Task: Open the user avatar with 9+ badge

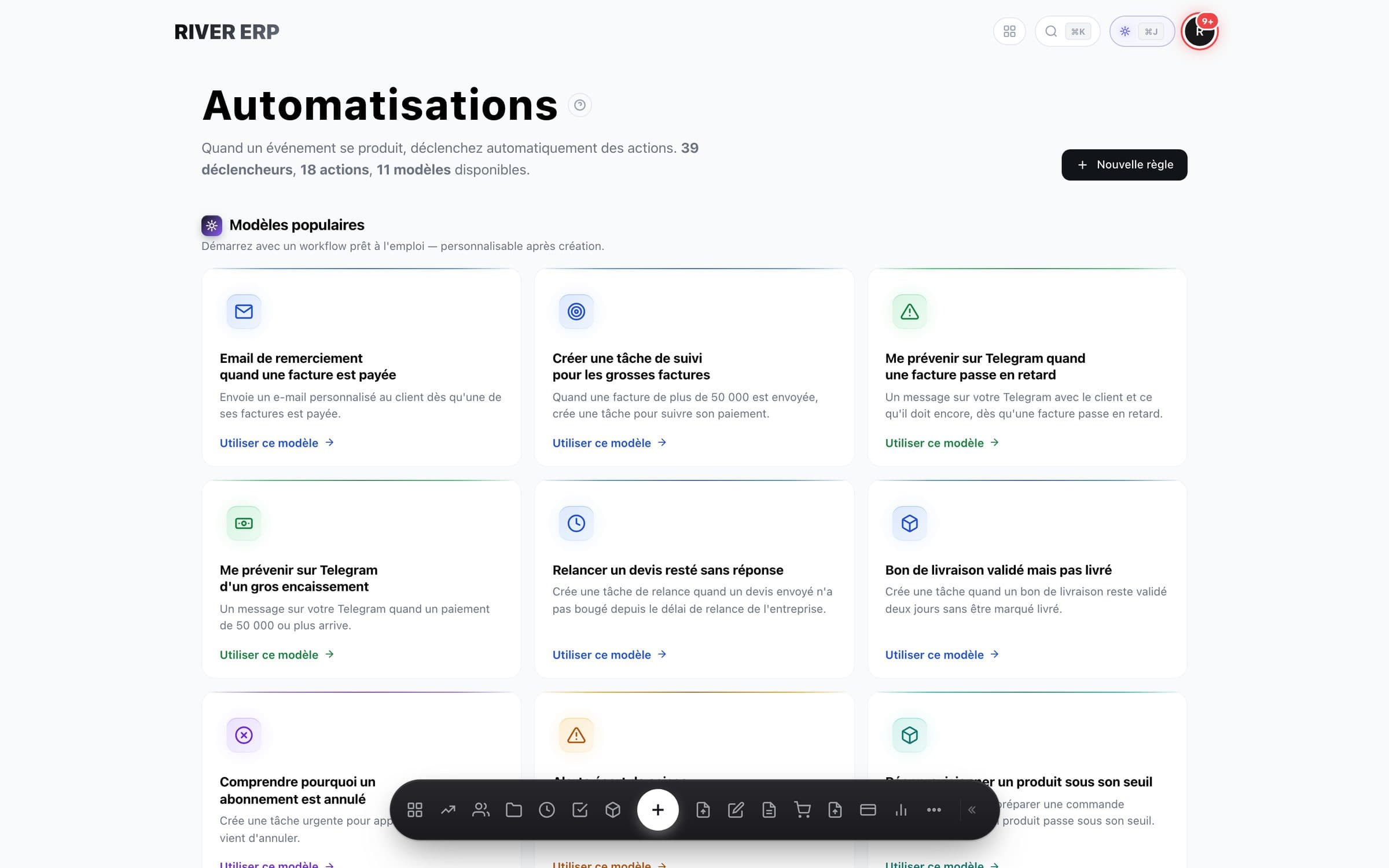Action: coord(1200,31)
